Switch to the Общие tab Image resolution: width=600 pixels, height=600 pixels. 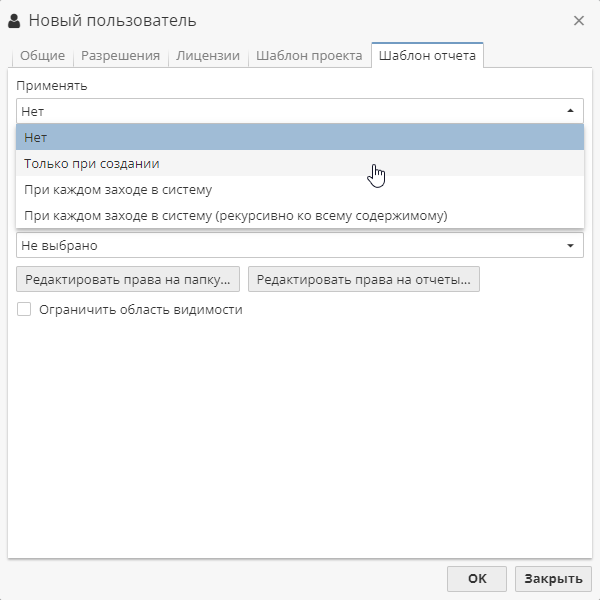tap(42, 56)
